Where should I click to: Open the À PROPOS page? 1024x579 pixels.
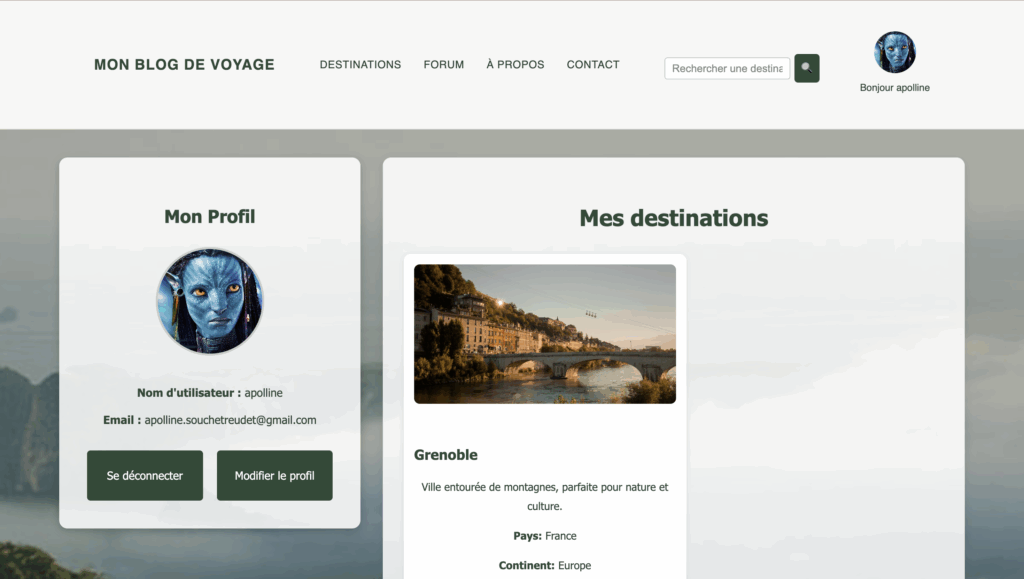(x=515, y=65)
